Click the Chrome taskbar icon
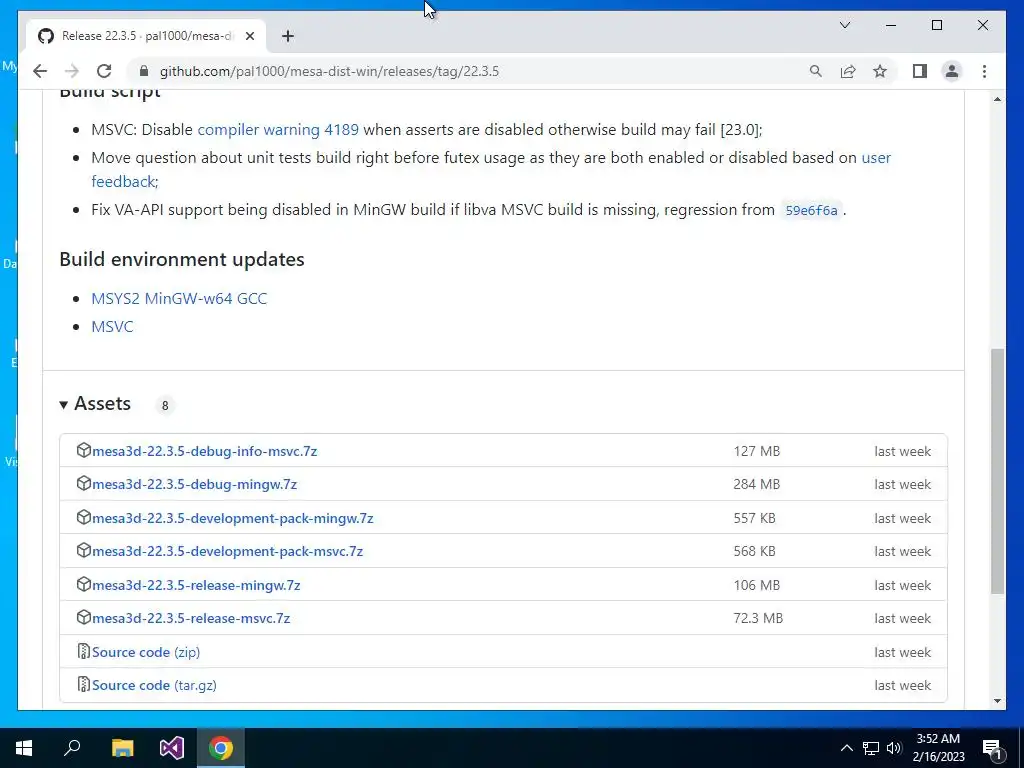 (x=221, y=748)
